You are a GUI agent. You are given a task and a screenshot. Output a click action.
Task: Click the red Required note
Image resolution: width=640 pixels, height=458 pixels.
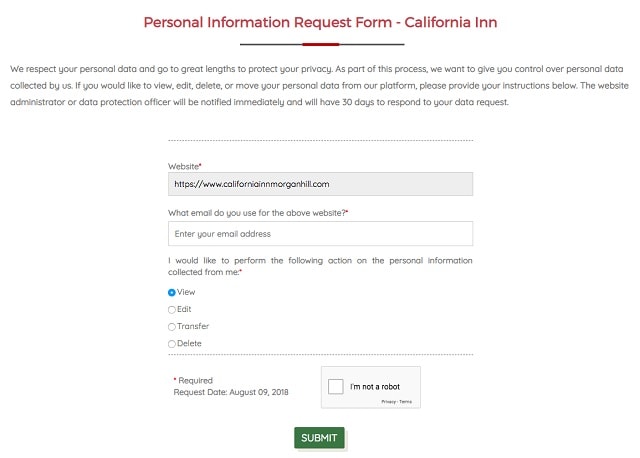pos(193,380)
